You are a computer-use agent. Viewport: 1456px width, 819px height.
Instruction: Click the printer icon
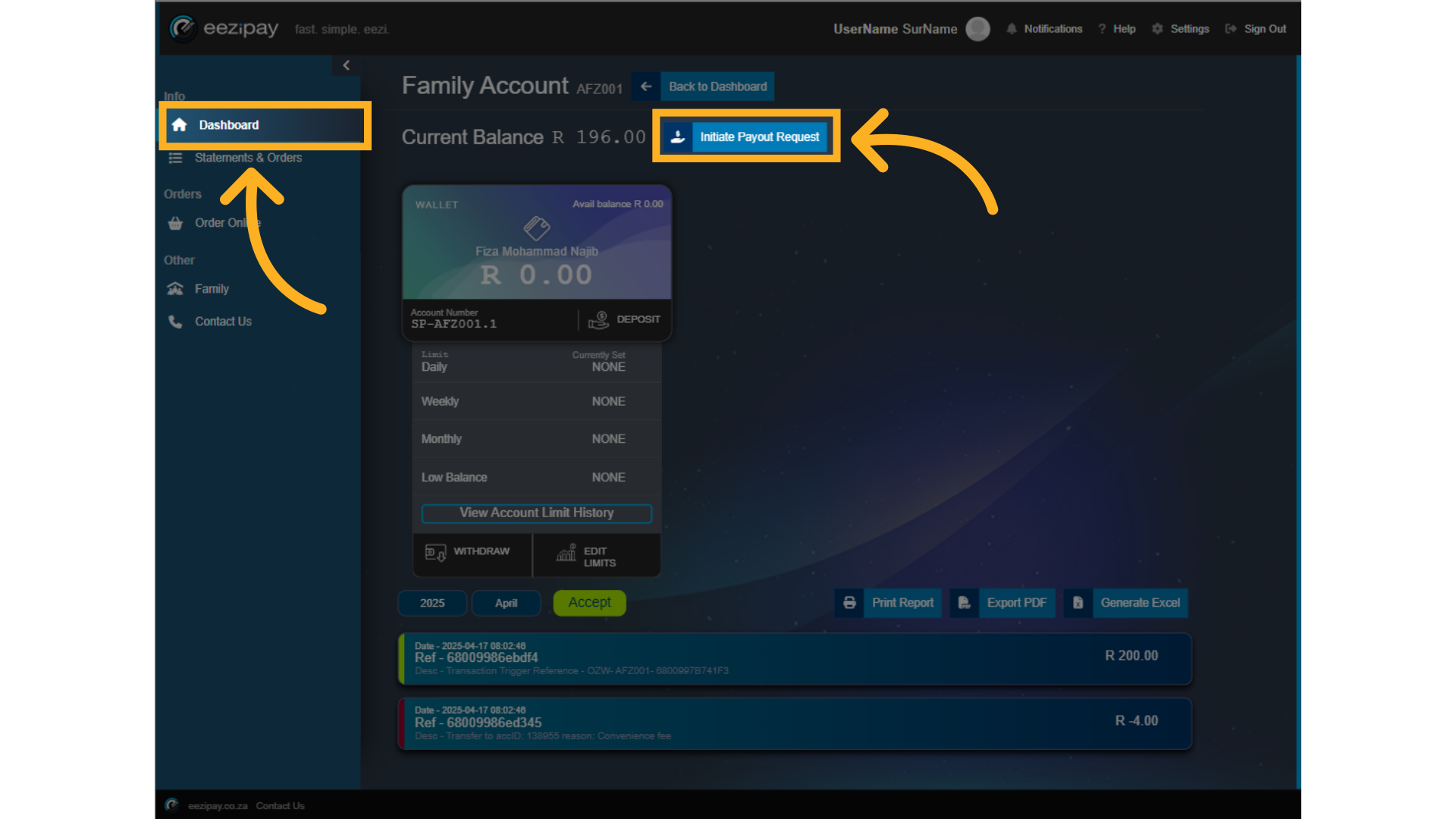tap(849, 603)
